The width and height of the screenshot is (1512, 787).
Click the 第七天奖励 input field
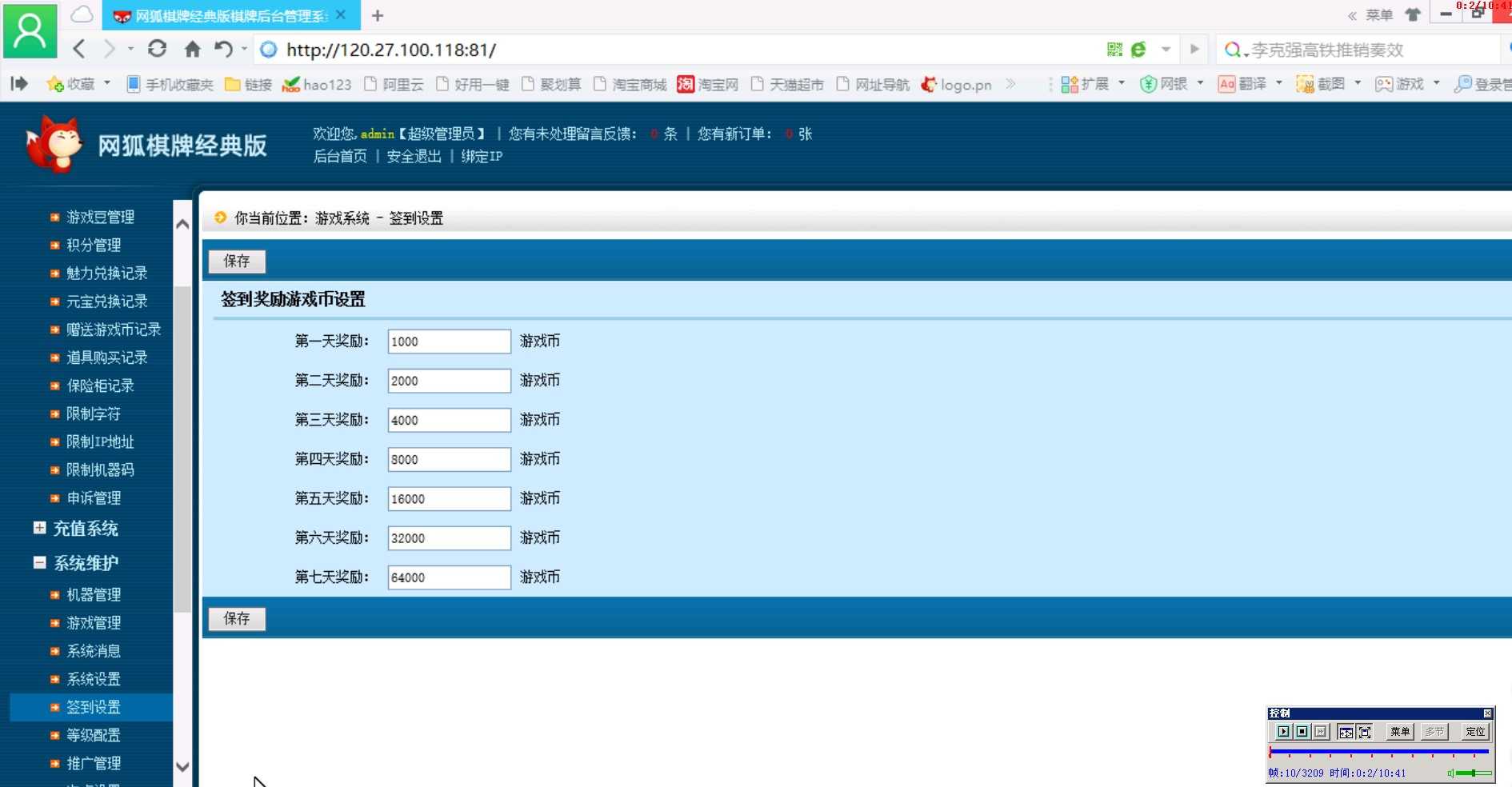pyautogui.click(x=450, y=577)
